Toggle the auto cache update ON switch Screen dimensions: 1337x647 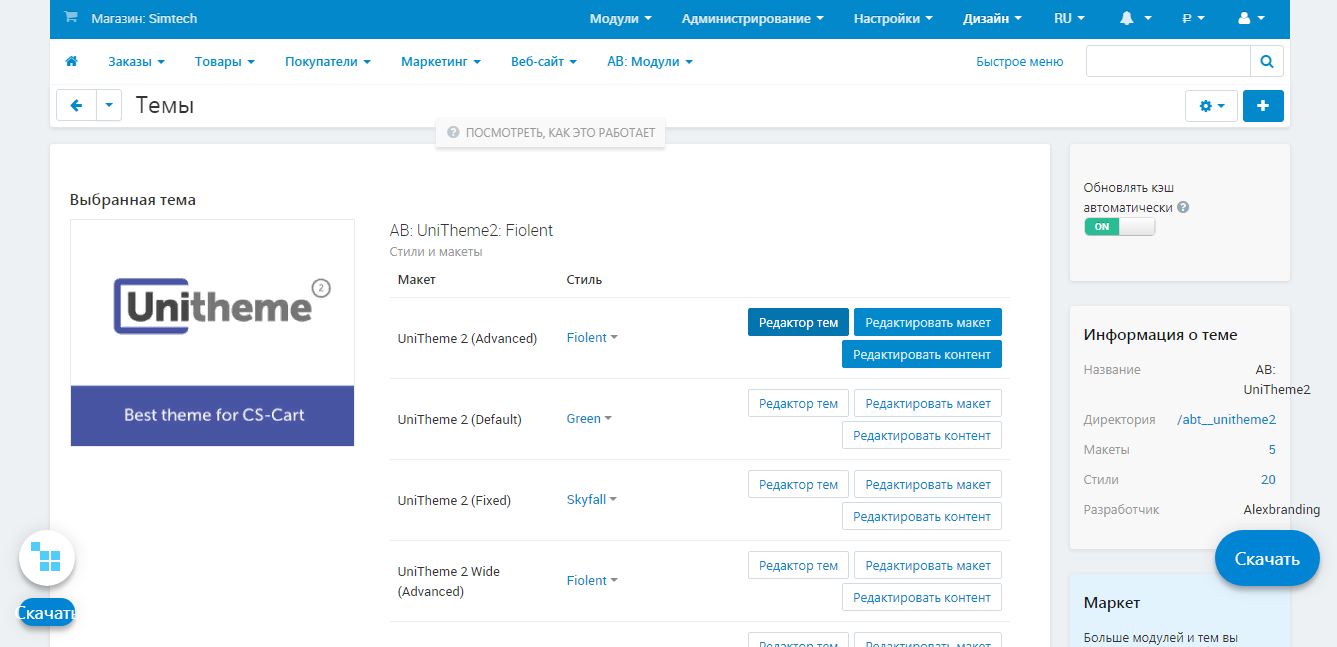(1119, 227)
